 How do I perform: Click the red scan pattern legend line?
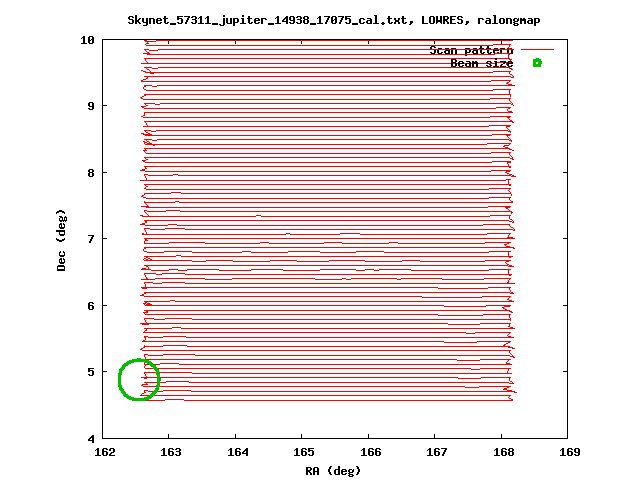537,50
